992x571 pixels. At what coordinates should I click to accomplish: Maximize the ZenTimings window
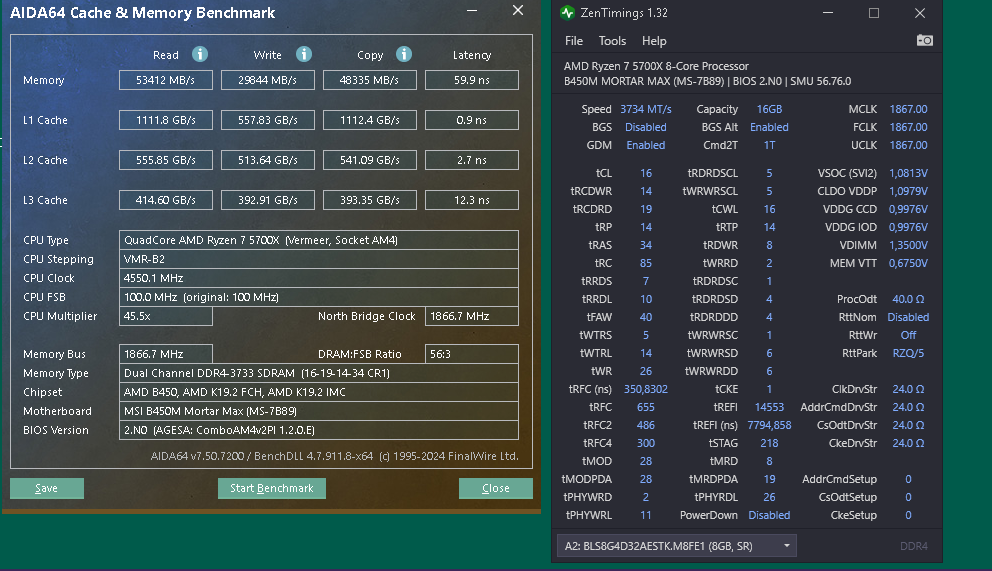[874, 13]
